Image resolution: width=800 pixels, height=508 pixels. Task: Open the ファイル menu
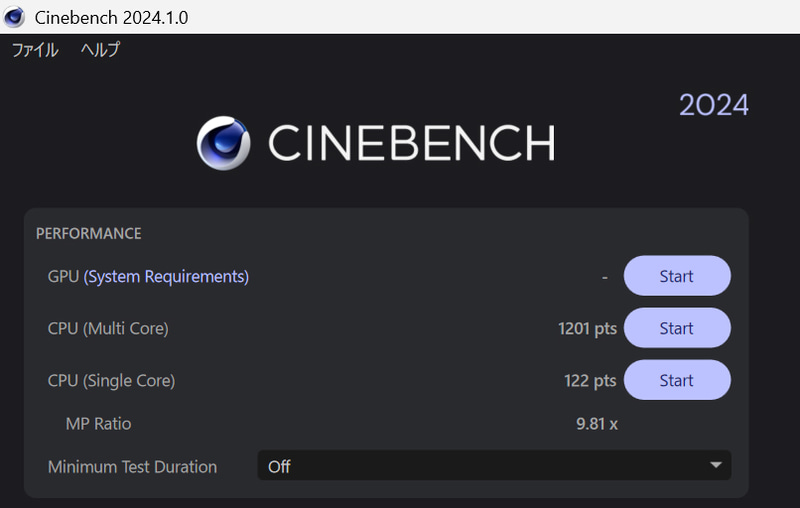[x=35, y=50]
